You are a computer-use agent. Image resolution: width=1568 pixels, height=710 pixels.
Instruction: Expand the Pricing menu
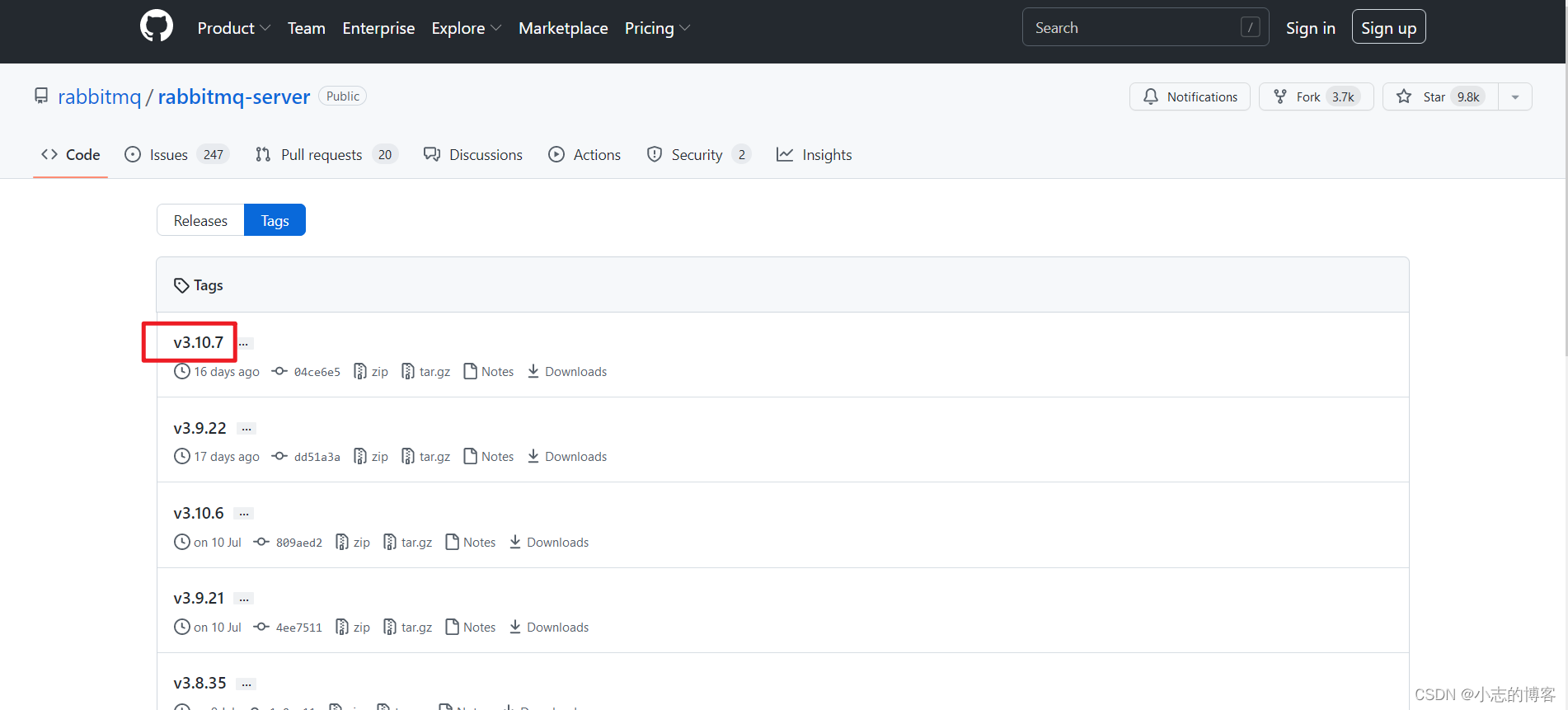pos(657,28)
